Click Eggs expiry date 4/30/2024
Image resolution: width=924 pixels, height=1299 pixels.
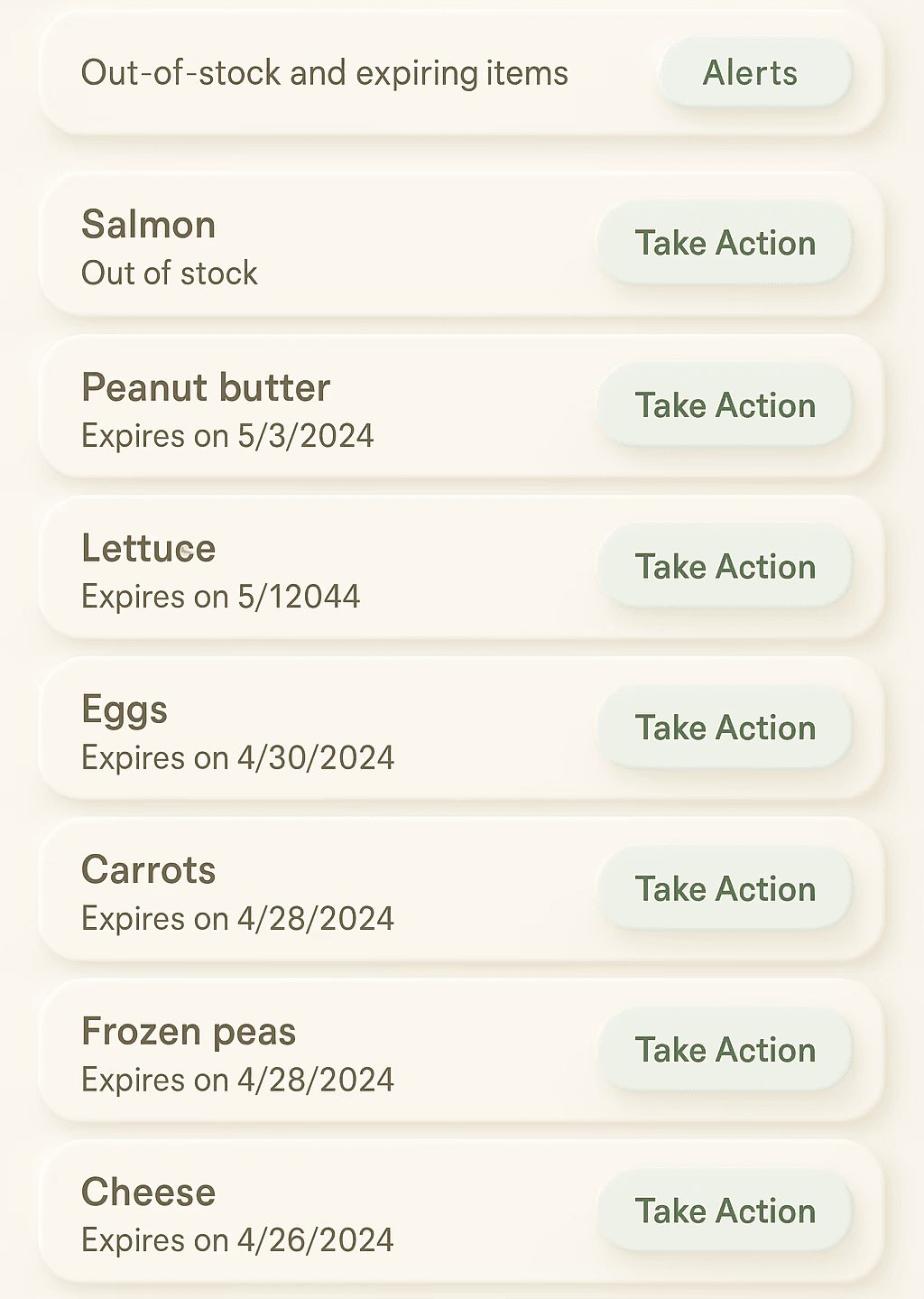point(315,758)
